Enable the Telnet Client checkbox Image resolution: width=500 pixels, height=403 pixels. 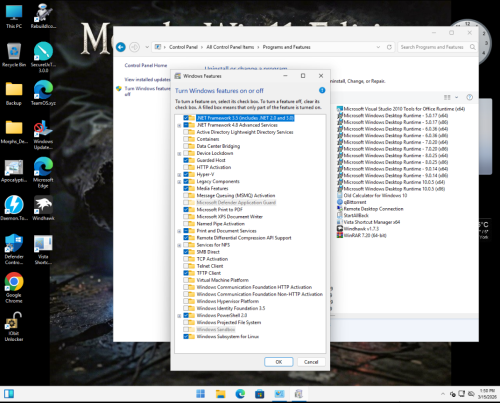(186, 266)
